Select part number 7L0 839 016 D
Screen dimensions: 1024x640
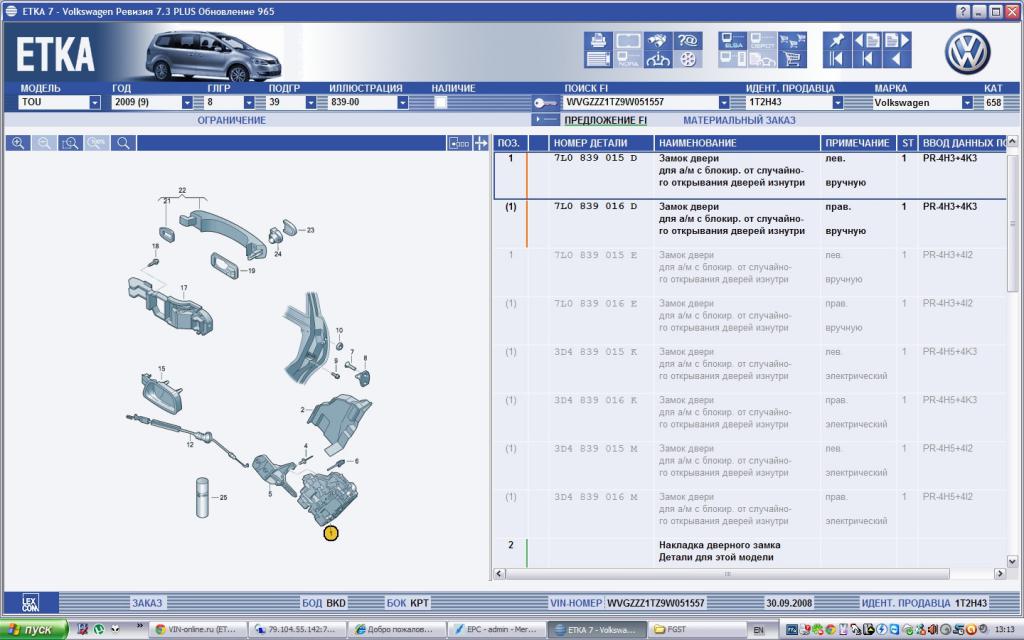pos(596,206)
